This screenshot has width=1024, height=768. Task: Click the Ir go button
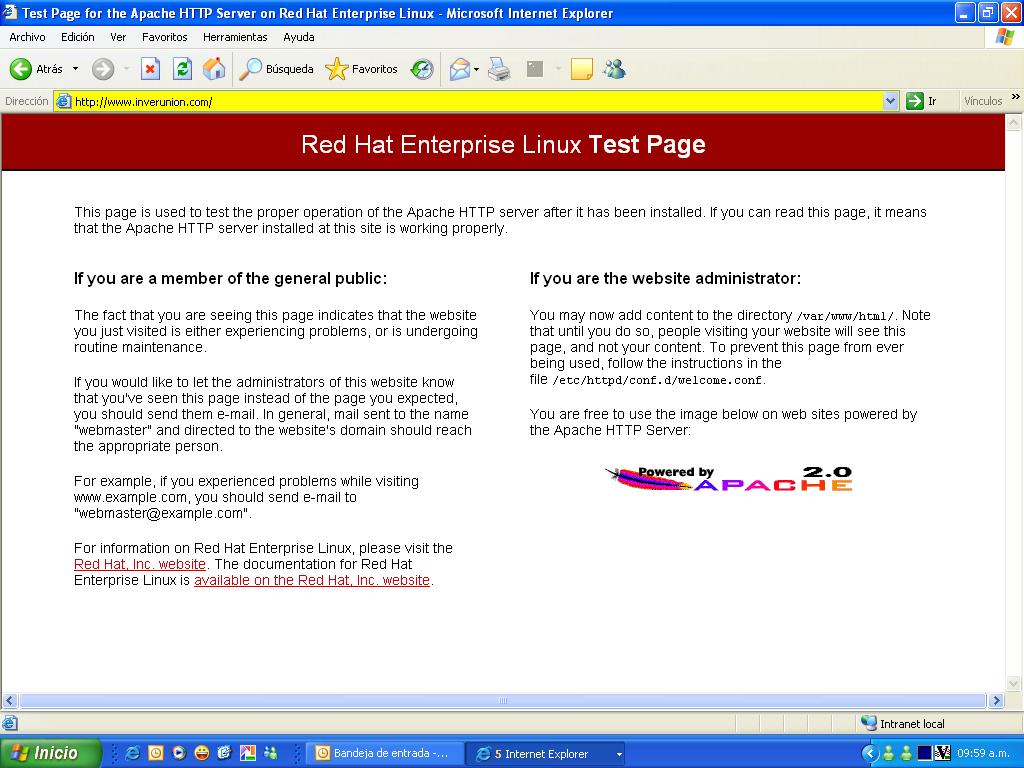tap(921, 101)
